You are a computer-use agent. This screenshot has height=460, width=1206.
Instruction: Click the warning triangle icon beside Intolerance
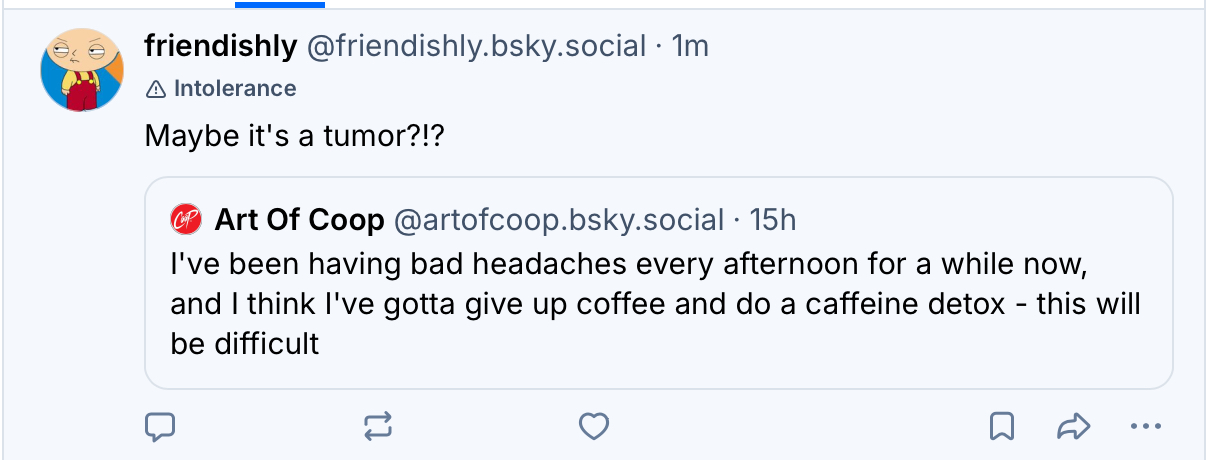click(x=155, y=89)
